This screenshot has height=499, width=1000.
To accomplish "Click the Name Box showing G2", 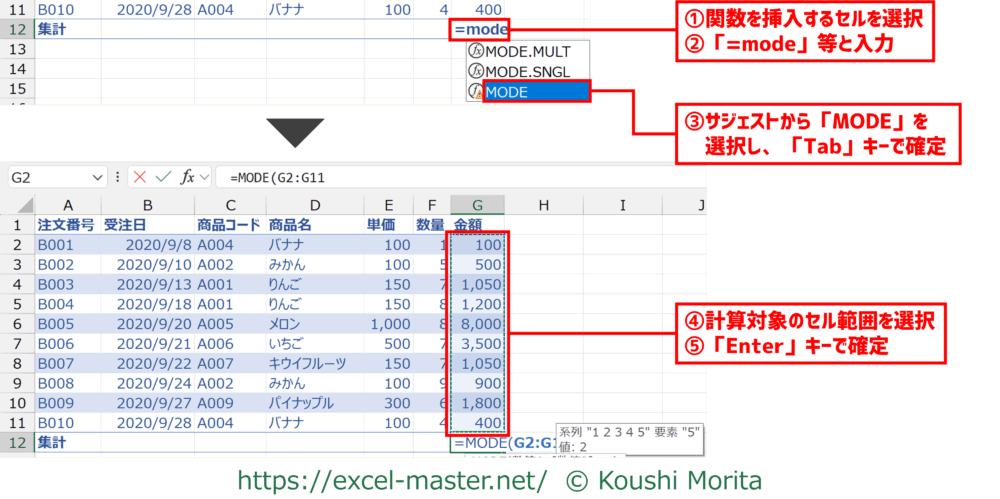I will 50,177.
